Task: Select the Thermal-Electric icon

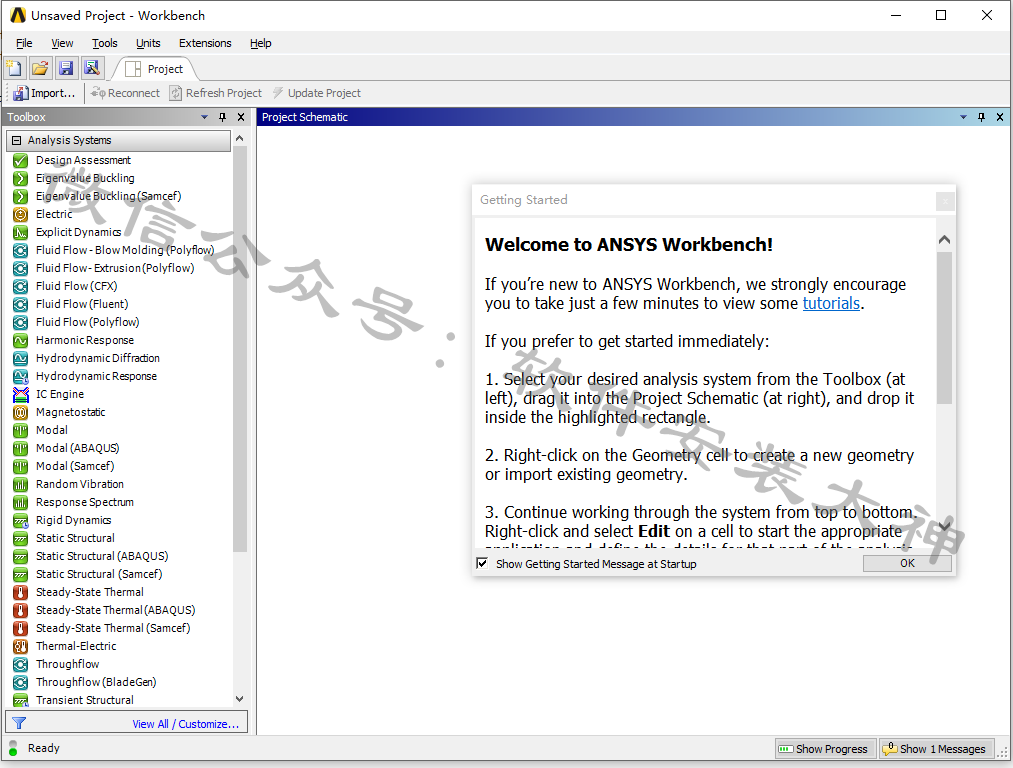Action: 21,646
